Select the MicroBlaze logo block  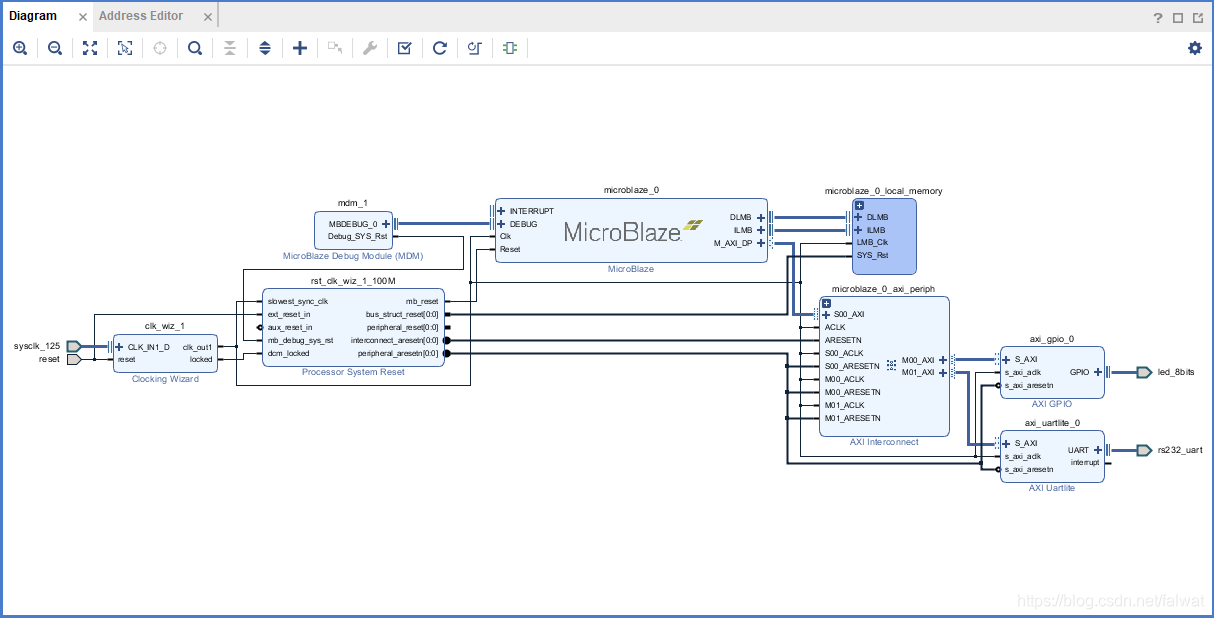coord(632,230)
